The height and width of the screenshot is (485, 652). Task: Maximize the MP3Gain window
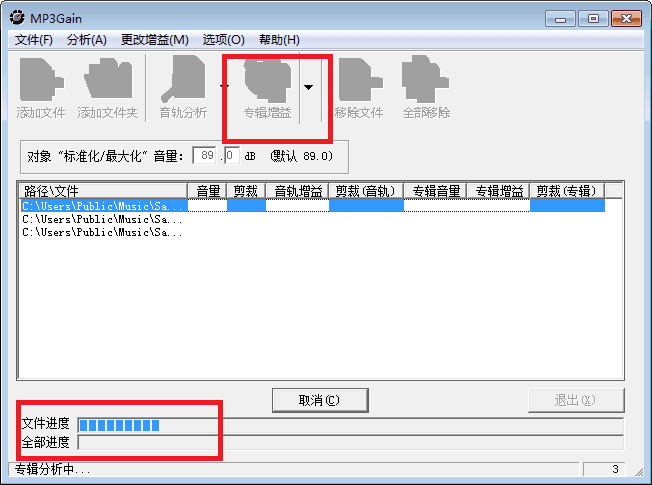[x=593, y=19]
